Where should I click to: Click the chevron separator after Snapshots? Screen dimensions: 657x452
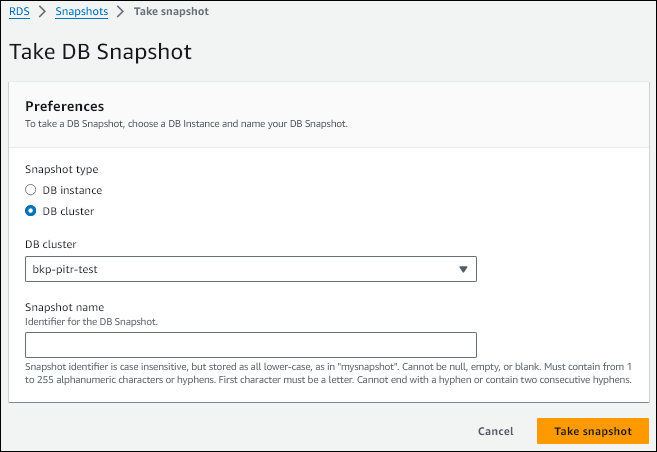(x=121, y=11)
